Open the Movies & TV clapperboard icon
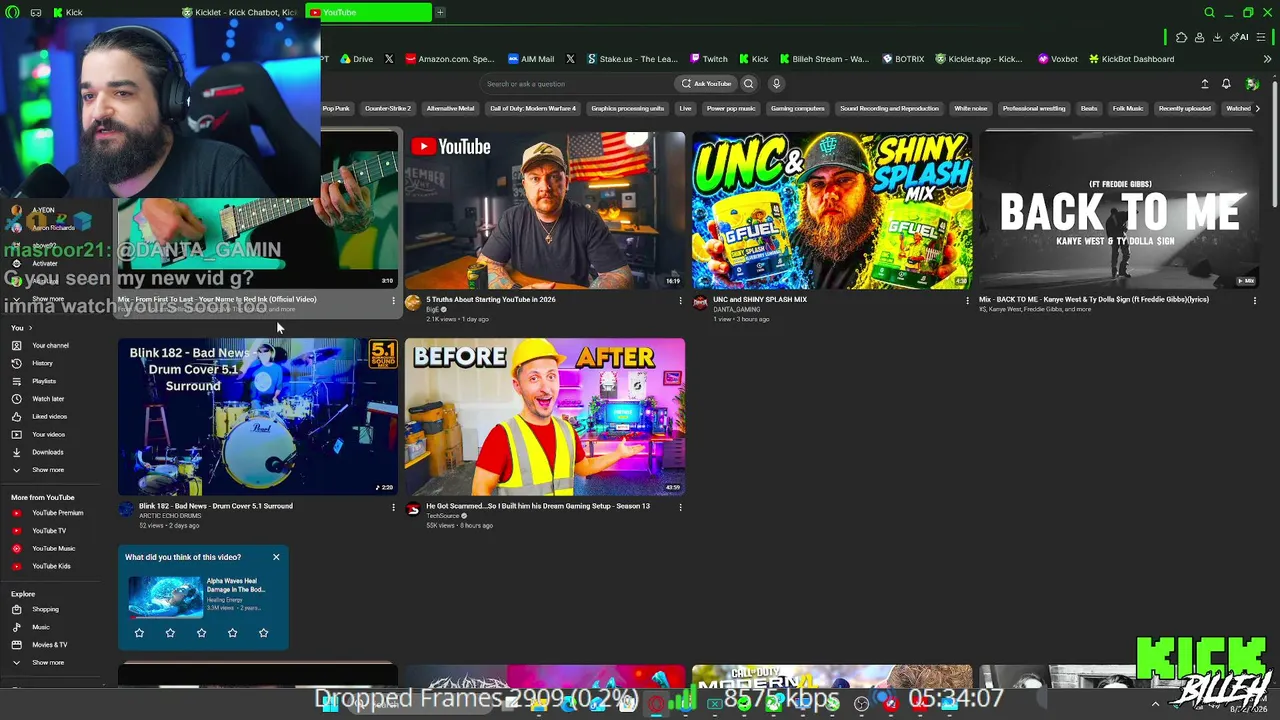The image size is (1280, 720). pyautogui.click(x=16, y=645)
